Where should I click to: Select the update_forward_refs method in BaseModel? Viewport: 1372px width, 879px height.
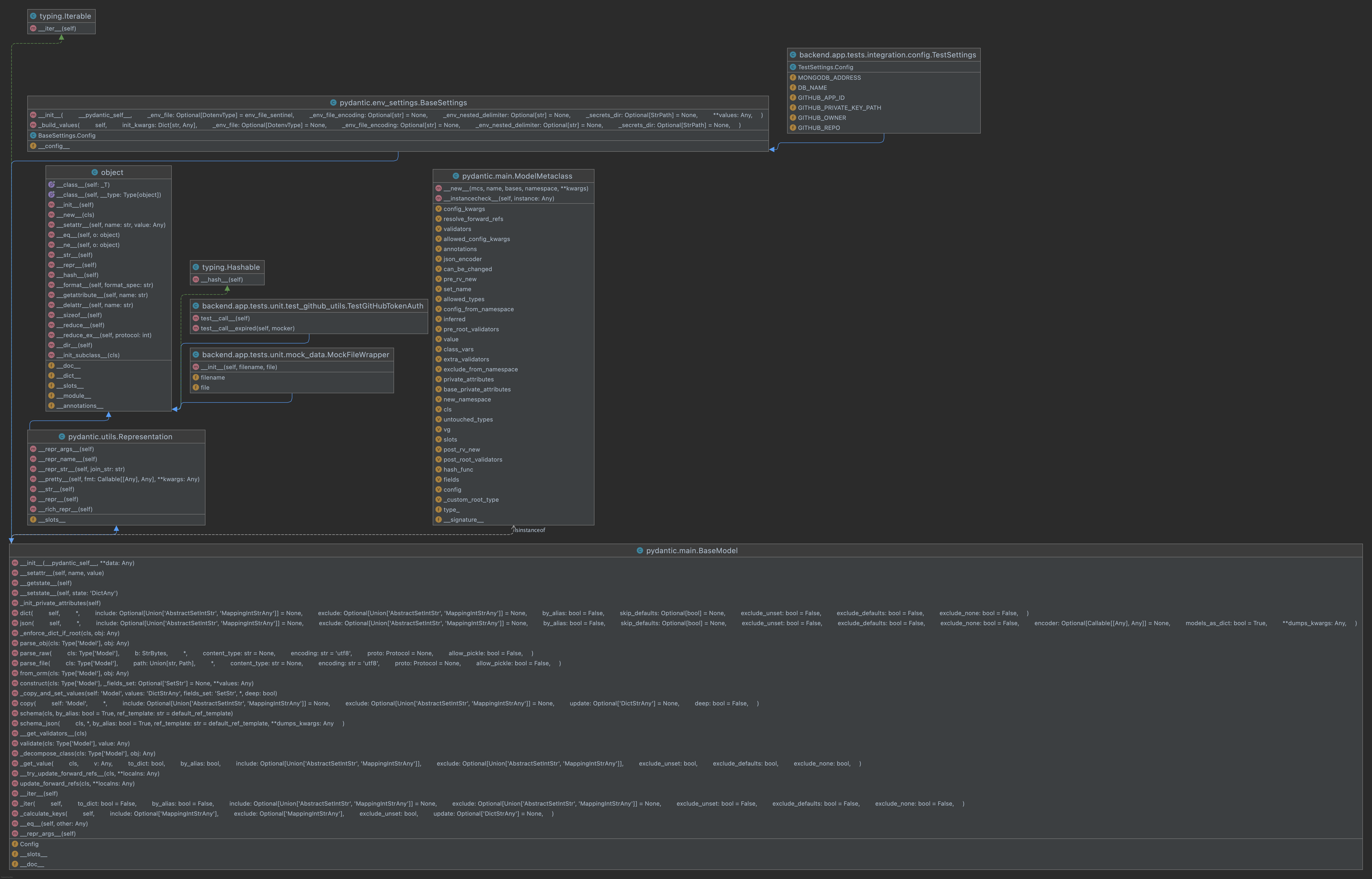tap(77, 784)
